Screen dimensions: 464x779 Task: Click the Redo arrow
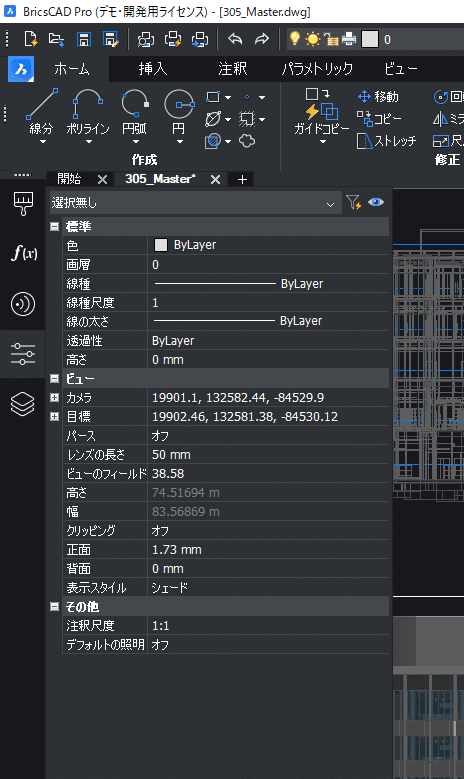261,39
